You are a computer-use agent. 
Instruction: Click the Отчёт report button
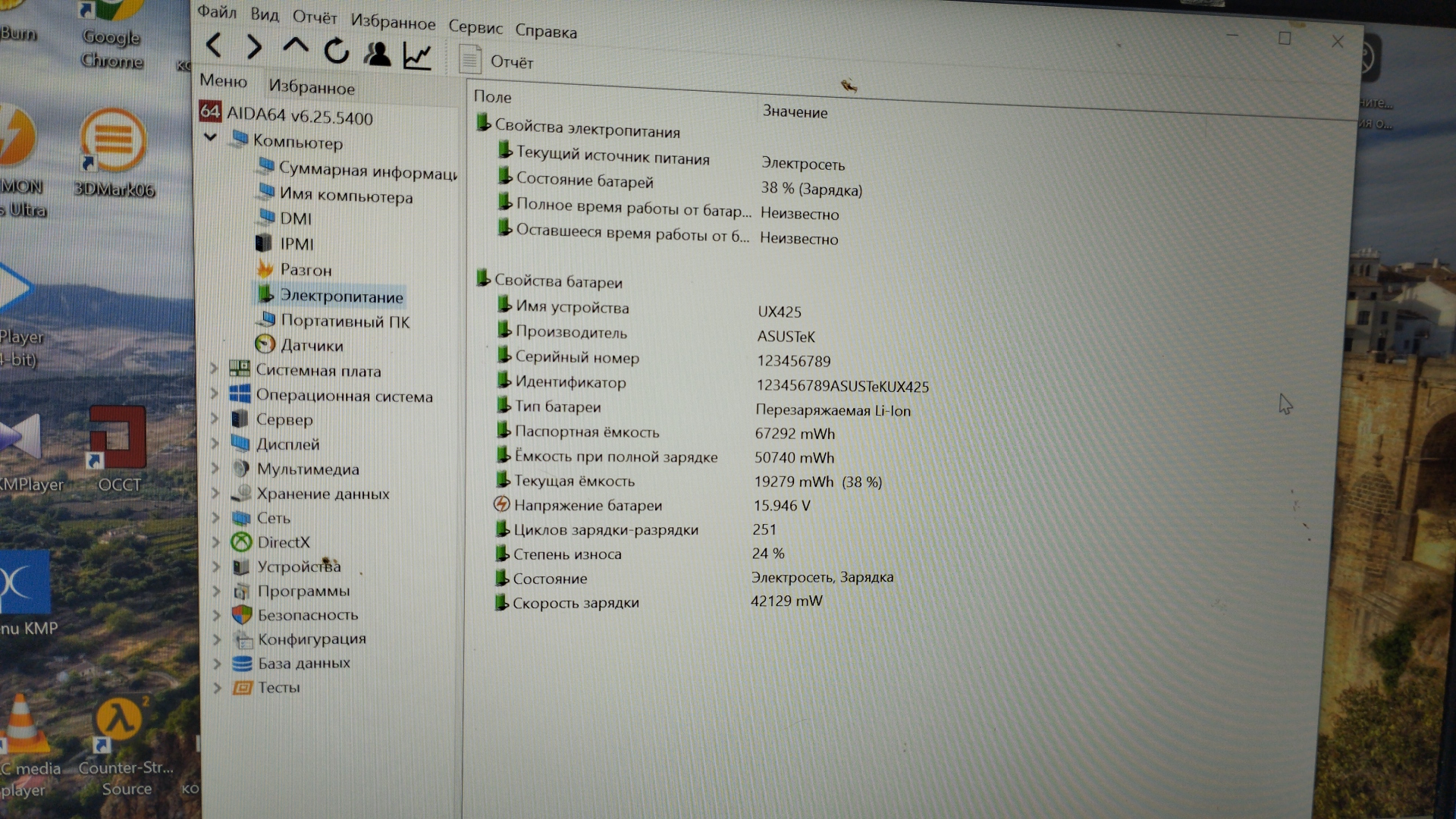pos(497,61)
